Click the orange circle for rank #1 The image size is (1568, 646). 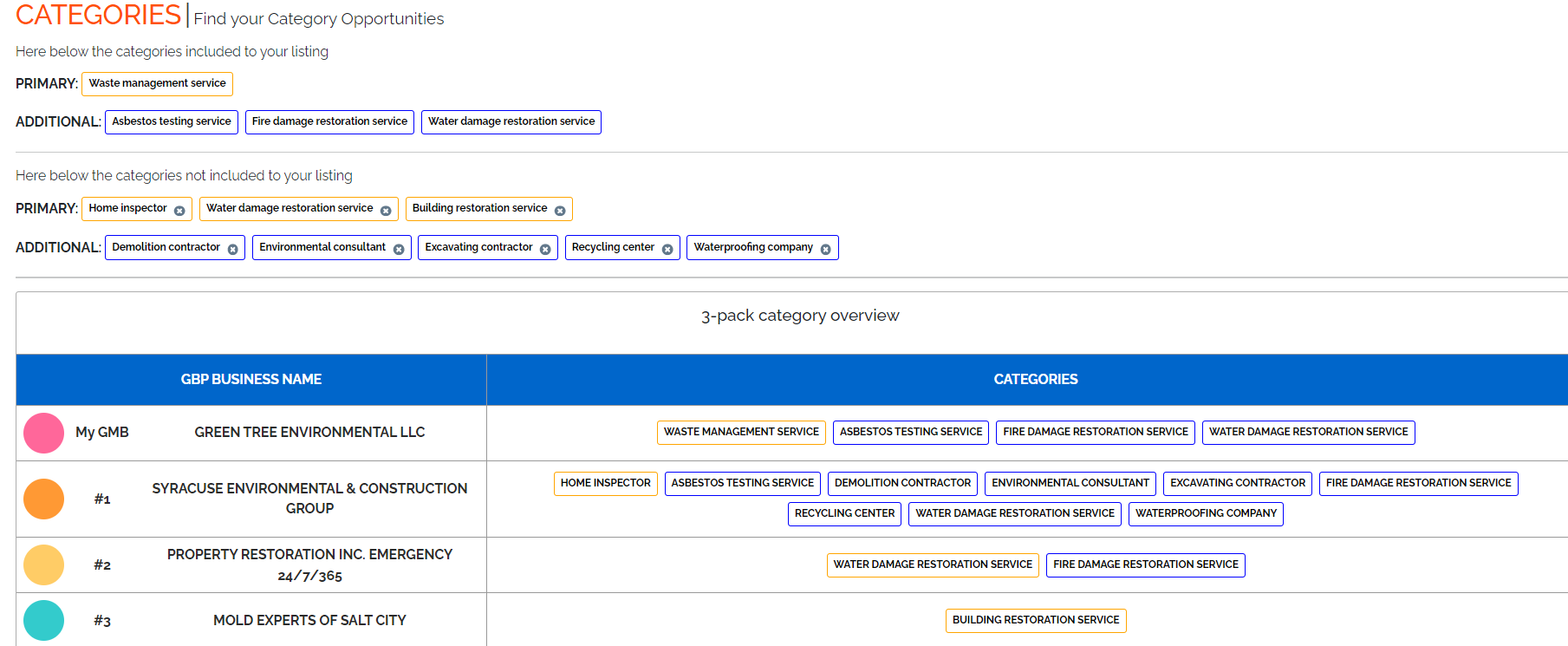(x=43, y=499)
